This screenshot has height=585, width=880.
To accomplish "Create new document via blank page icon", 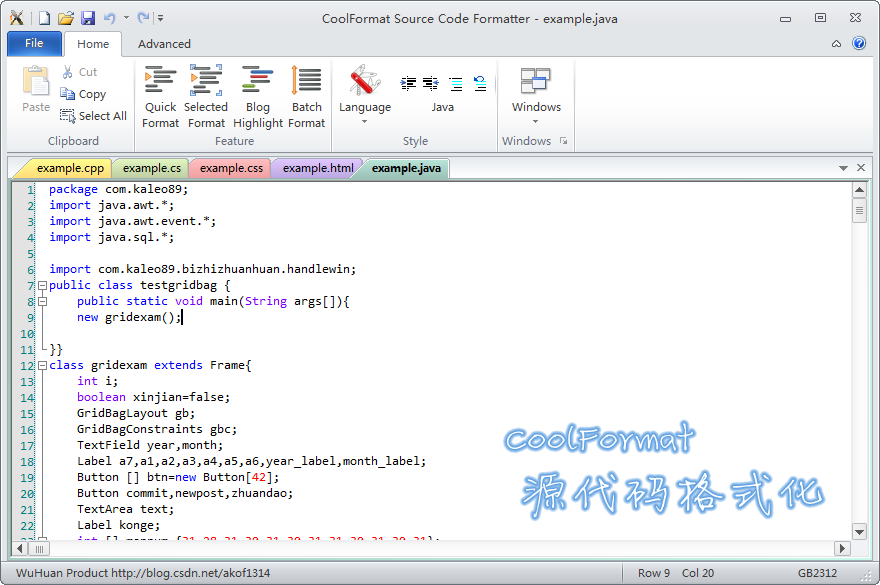I will click(42, 17).
